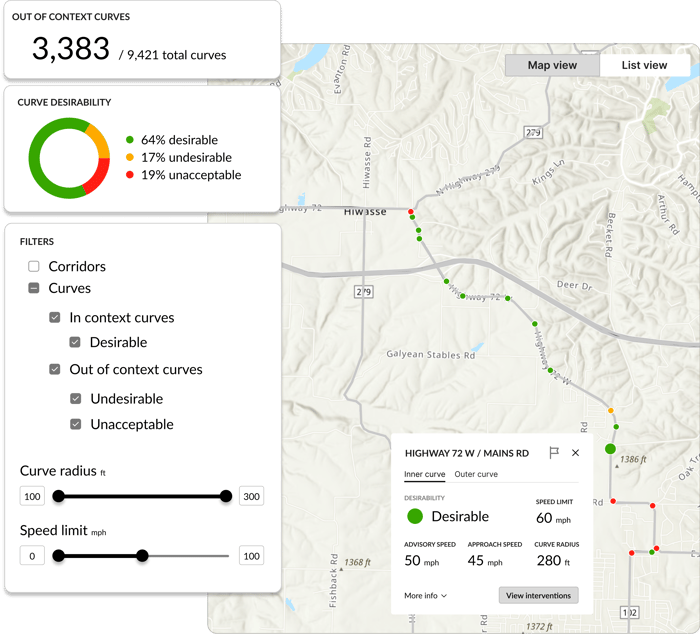Click the desirability donut chart
700x634 pixels.
(68, 159)
